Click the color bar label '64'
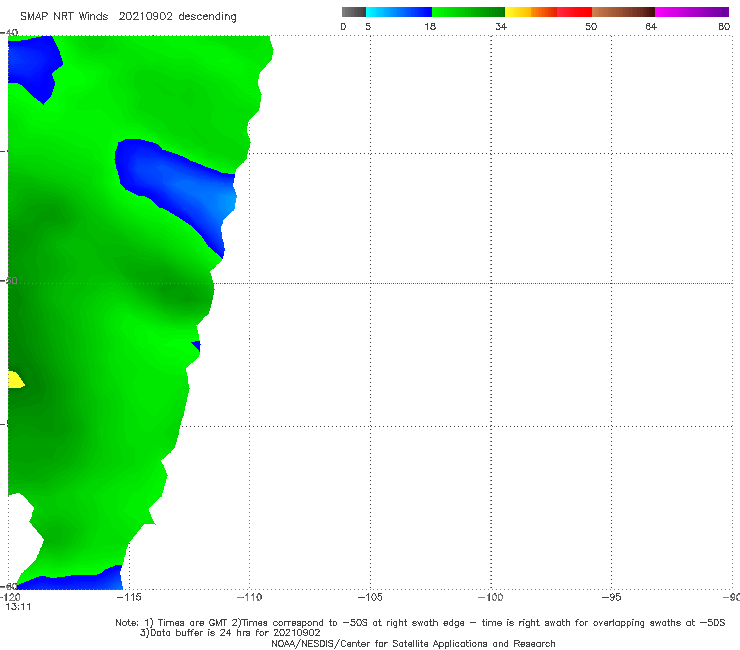Image resolution: width=740 pixels, height=650 pixels. (651, 26)
